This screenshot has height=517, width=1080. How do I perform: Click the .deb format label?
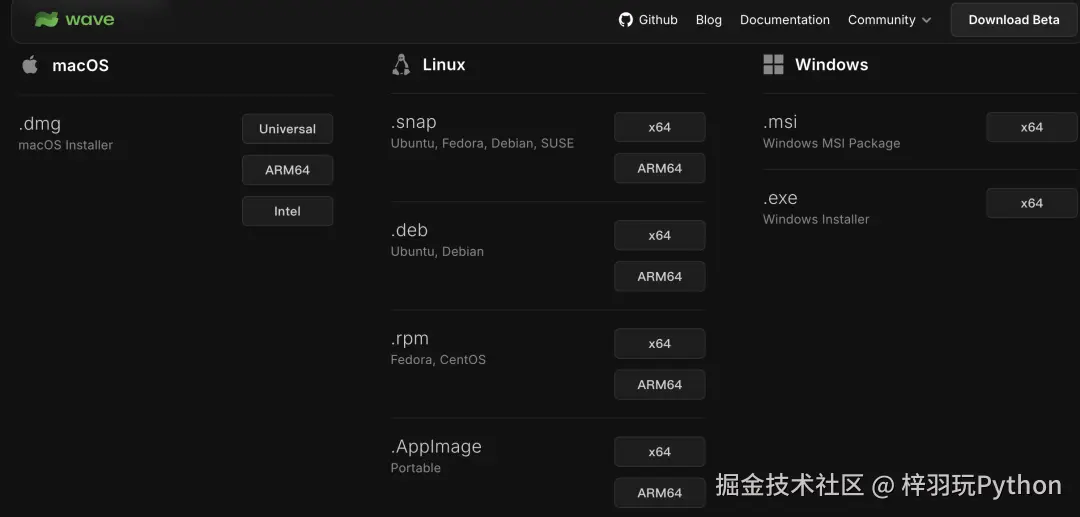pos(410,230)
